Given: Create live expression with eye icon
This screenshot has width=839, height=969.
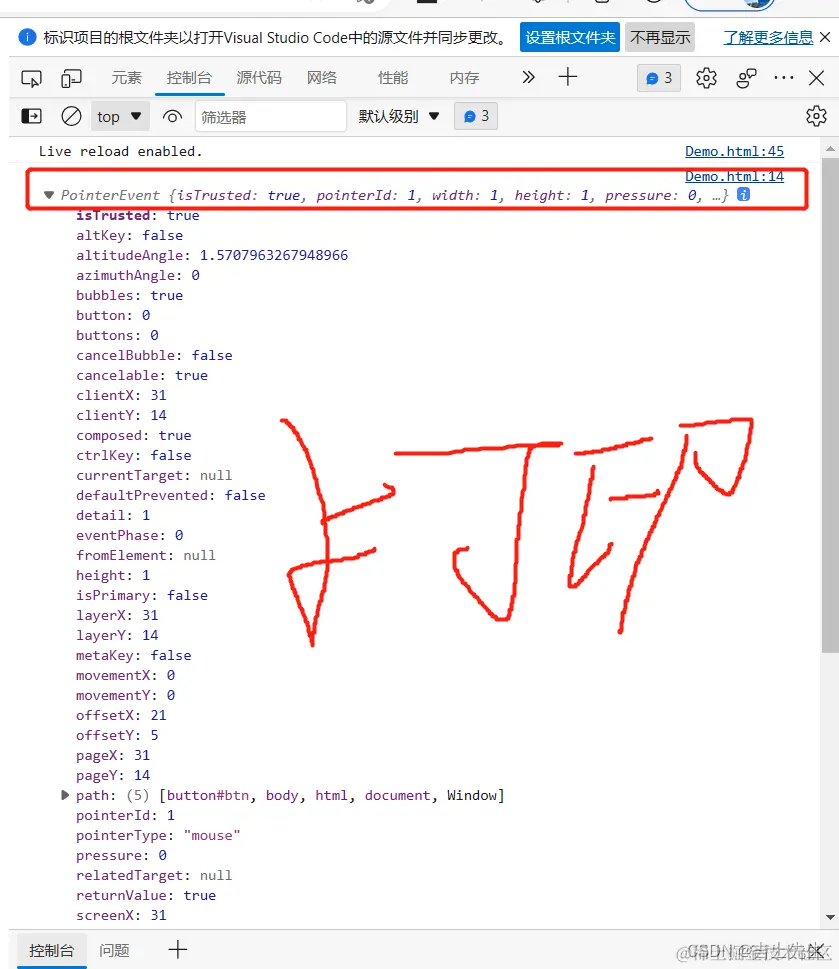Looking at the screenshot, I should tap(172, 116).
